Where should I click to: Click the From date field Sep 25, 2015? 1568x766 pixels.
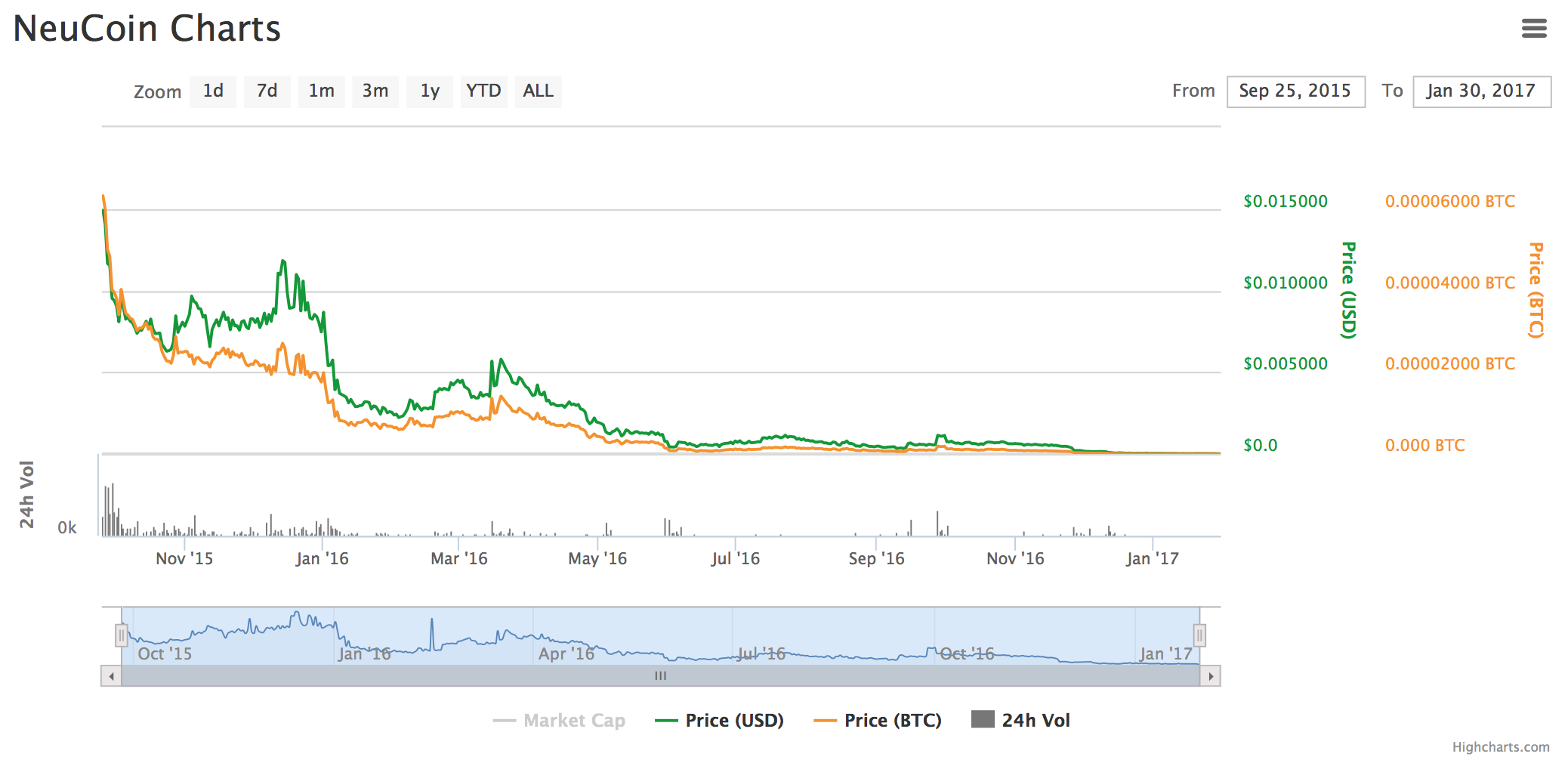click(x=1295, y=91)
